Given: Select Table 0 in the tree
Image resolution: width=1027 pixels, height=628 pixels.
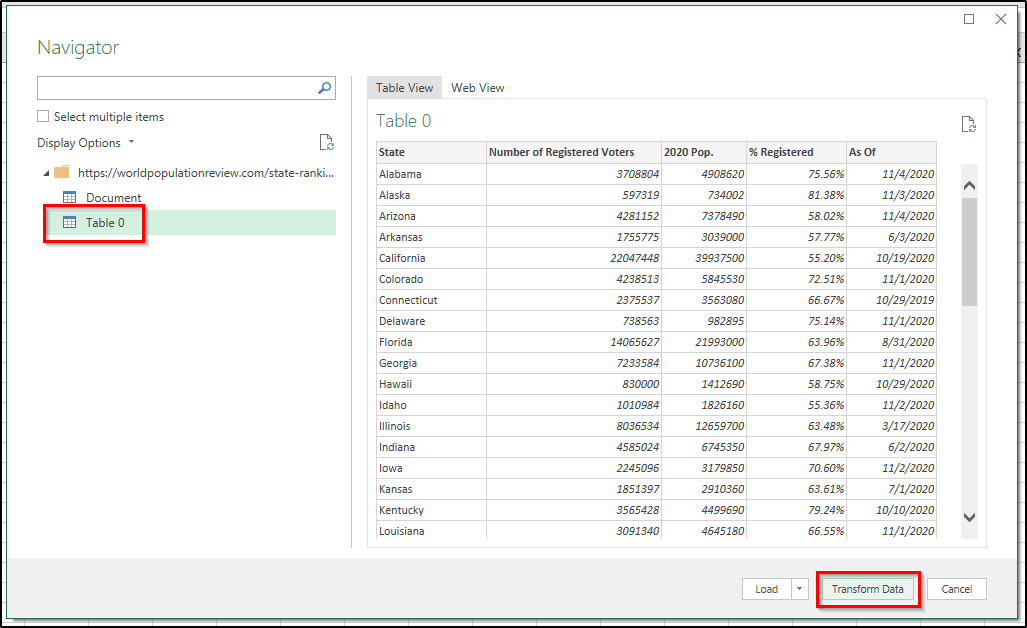Looking at the screenshot, I should coord(105,223).
